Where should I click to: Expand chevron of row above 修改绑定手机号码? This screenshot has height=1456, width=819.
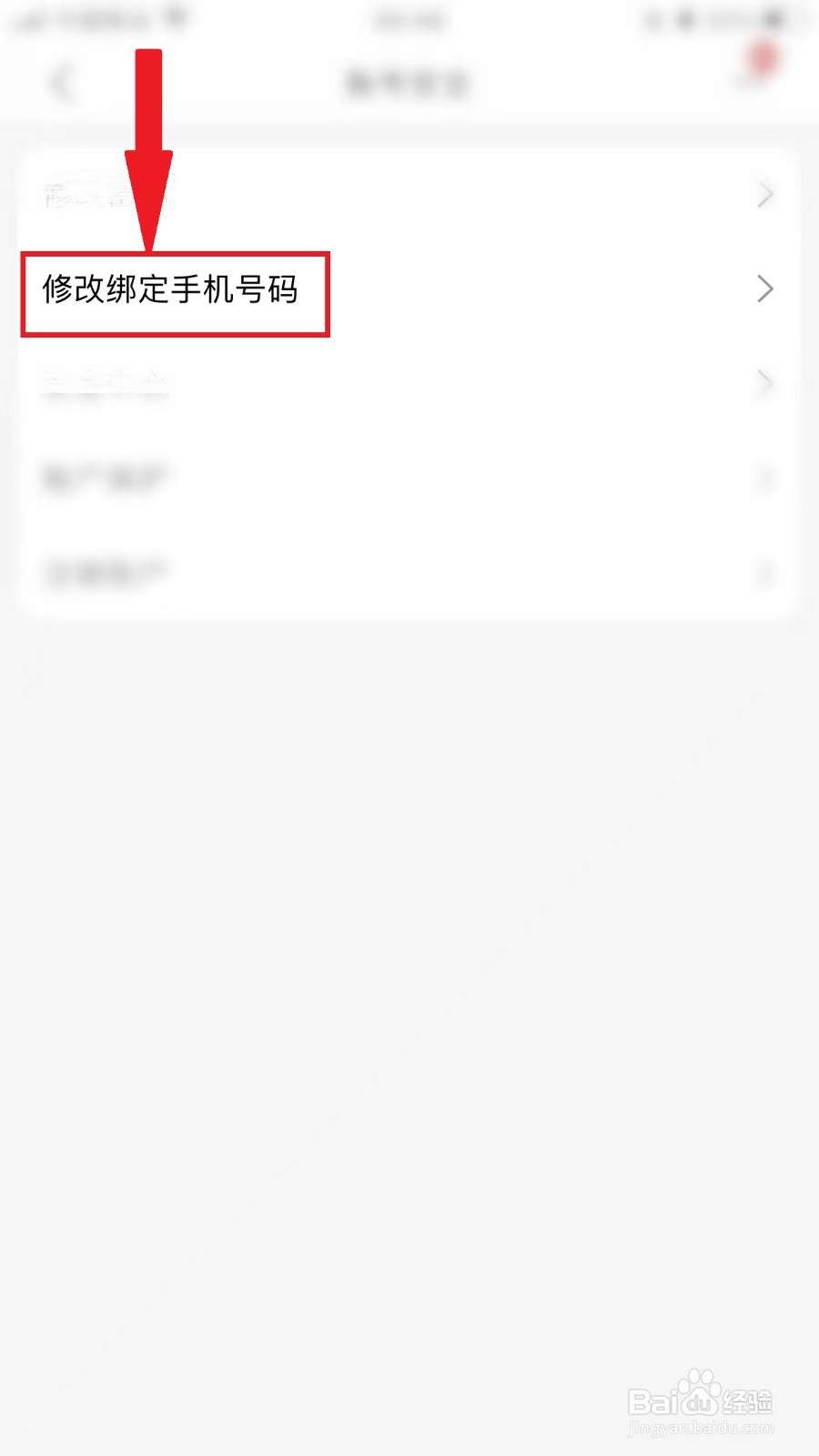point(765,195)
